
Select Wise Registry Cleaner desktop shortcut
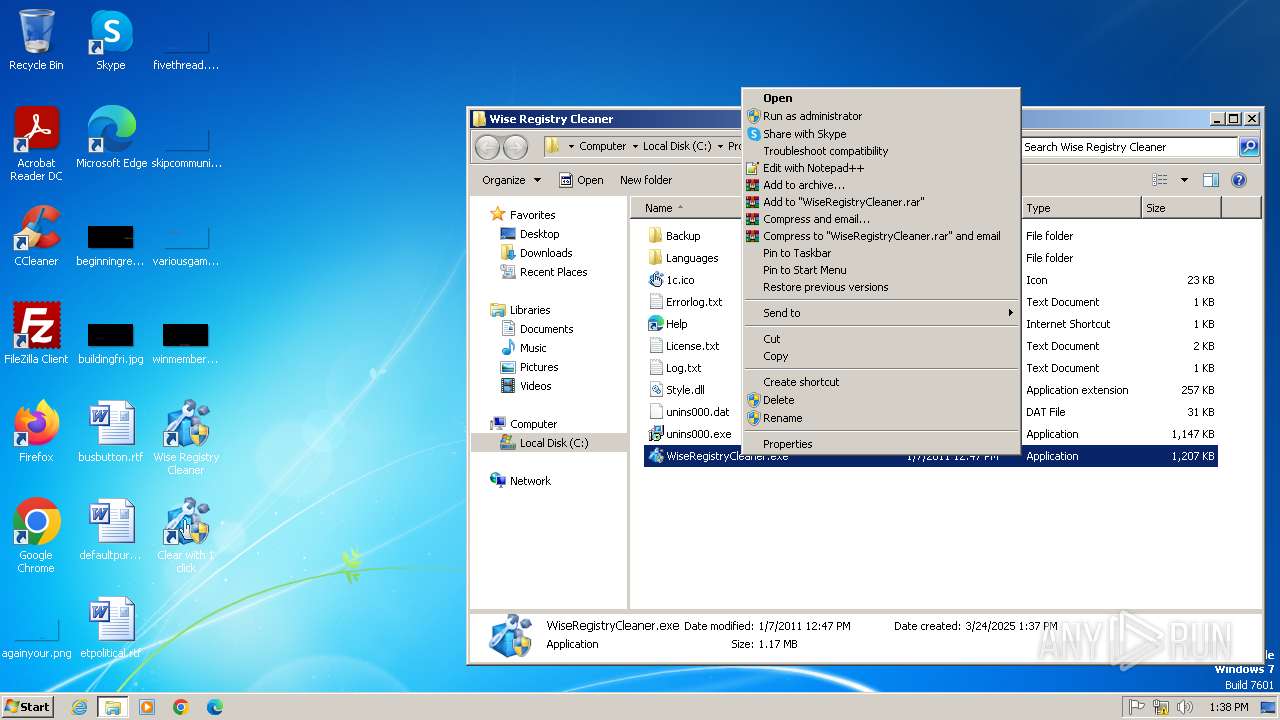[186, 438]
